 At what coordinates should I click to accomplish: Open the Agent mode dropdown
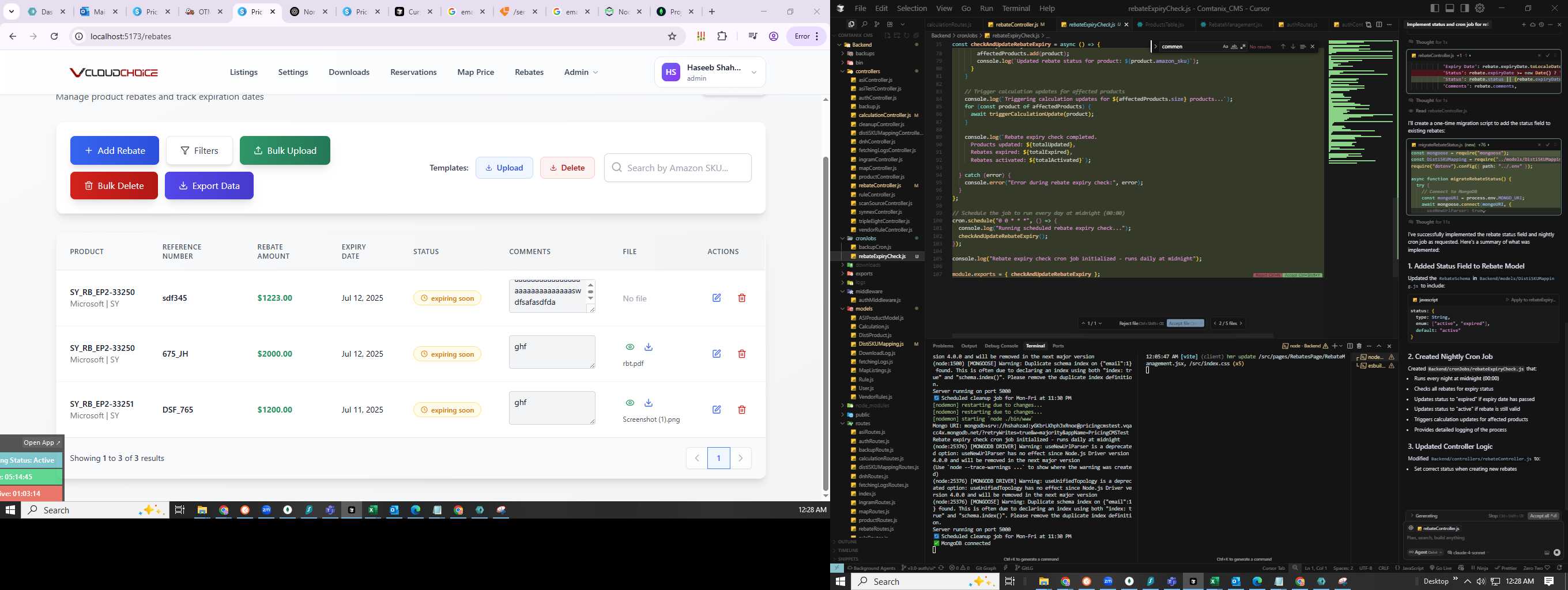[x=1425, y=553]
